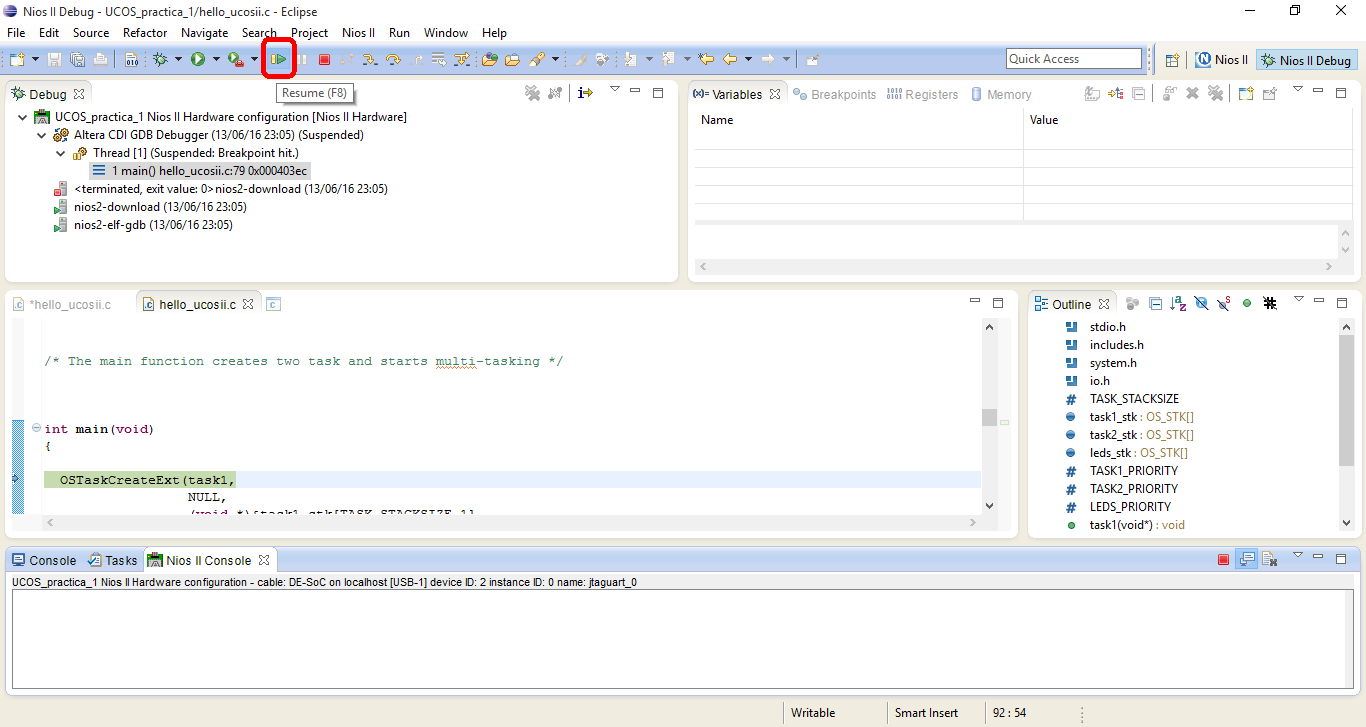Click the binary 010 toolbar icon
Image resolution: width=1366 pixels, height=727 pixels.
point(131,60)
